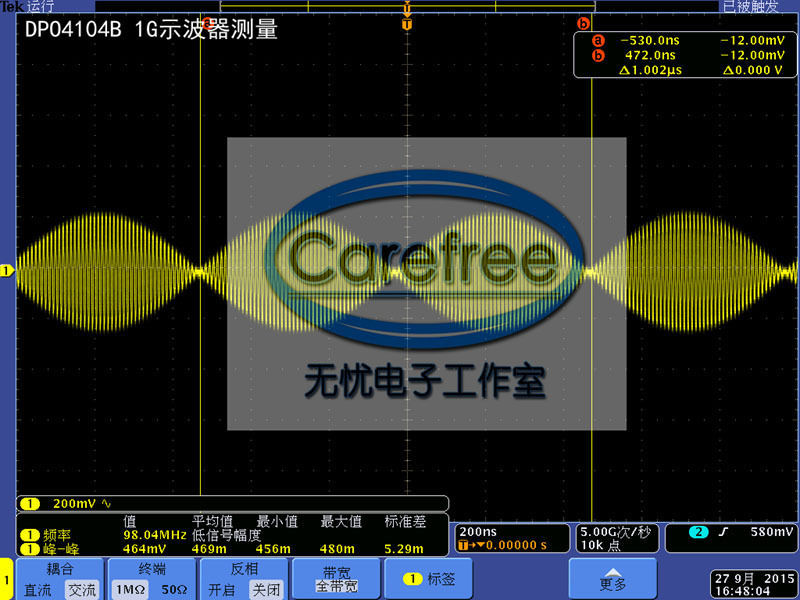The height and width of the screenshot is (600, 800).
Task: Click the 98.04MHz frequency value
Action: [155, 535]
